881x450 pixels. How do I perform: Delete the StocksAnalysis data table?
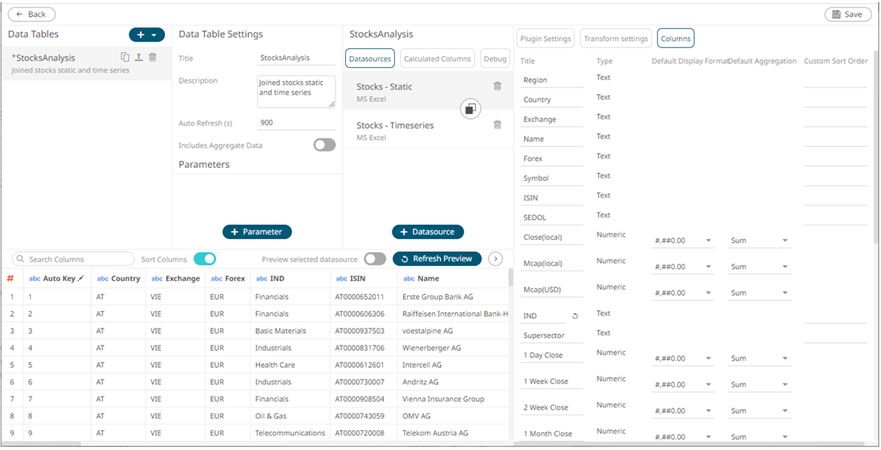coord(152,58)
